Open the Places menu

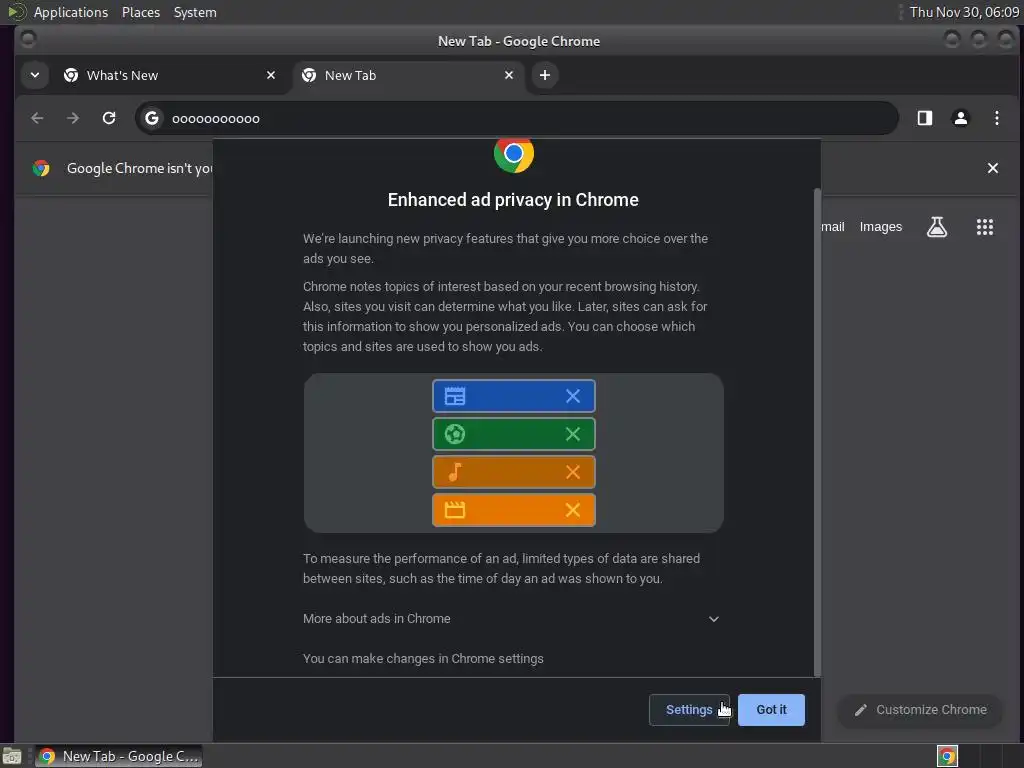tap(141, 12)
